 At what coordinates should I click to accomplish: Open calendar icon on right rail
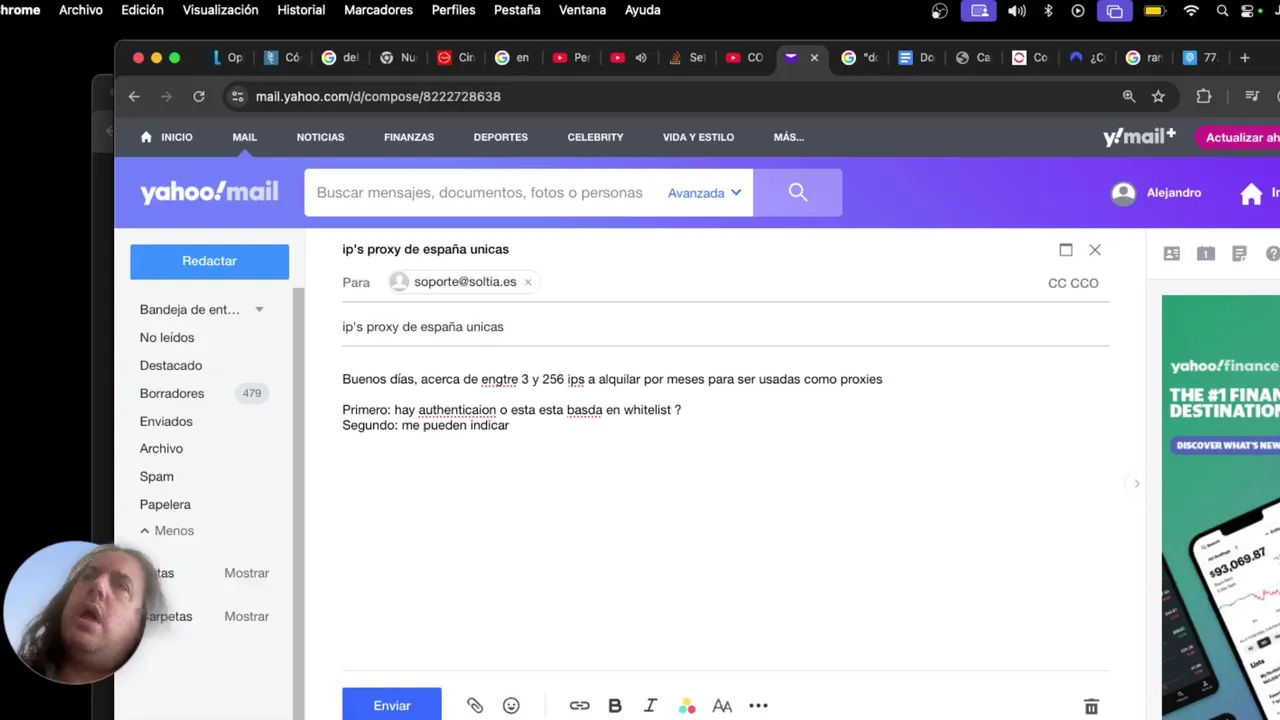tap(1206, 254)
